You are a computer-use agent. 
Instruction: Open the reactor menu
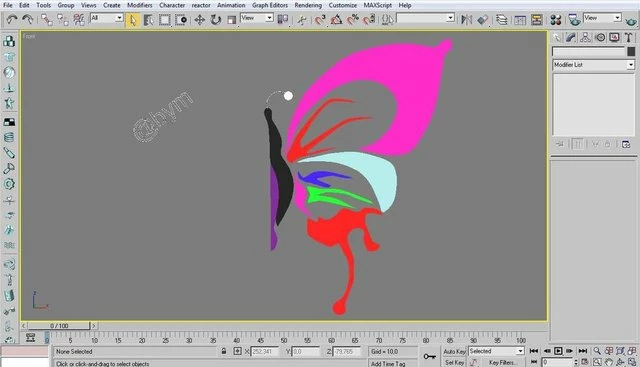click(201, 5)
